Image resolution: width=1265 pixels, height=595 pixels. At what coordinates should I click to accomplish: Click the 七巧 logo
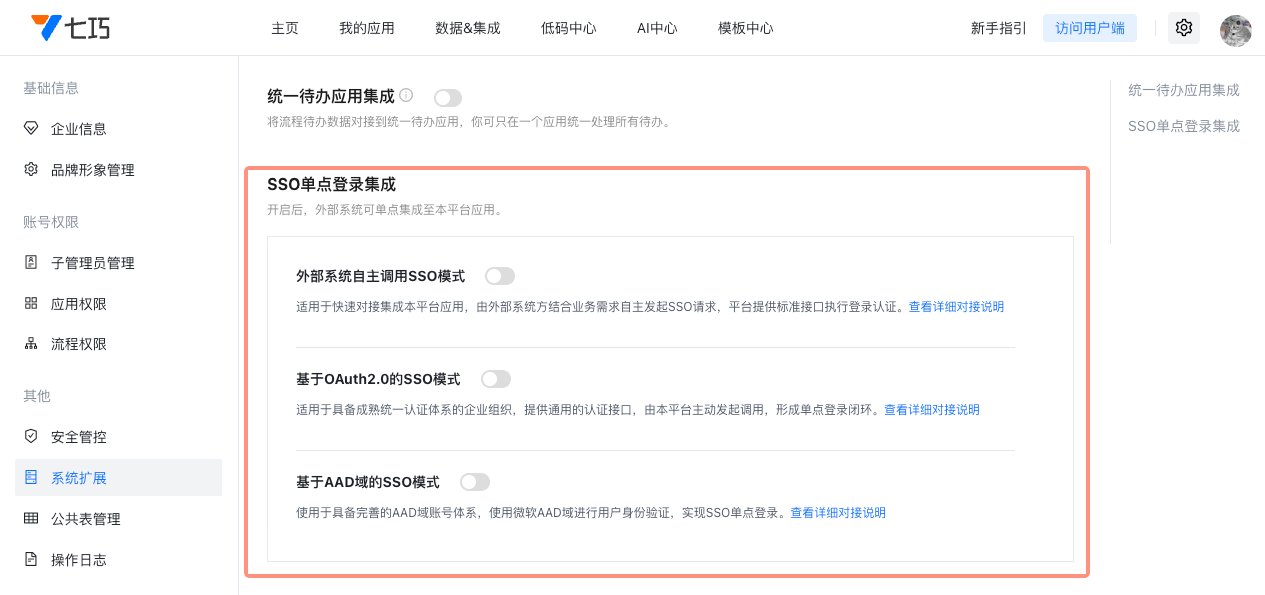pyautogui.click(x=70, y=28)
